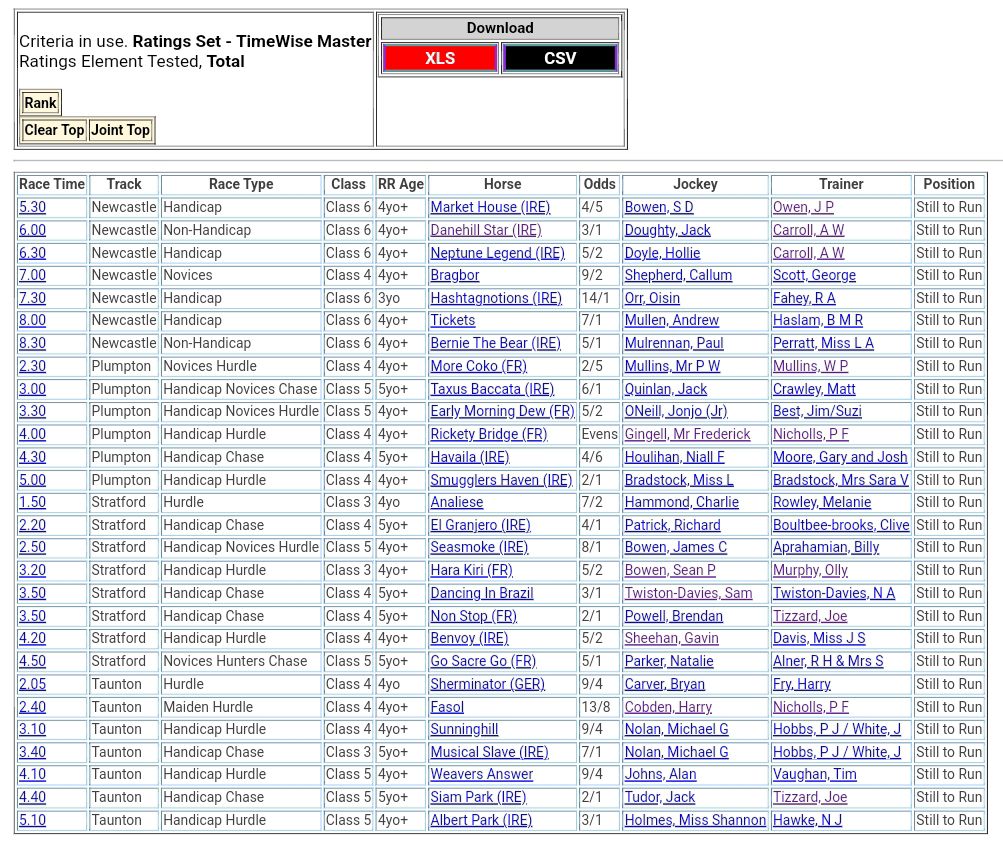Select the Joint Top button

(x=120, y=130)
